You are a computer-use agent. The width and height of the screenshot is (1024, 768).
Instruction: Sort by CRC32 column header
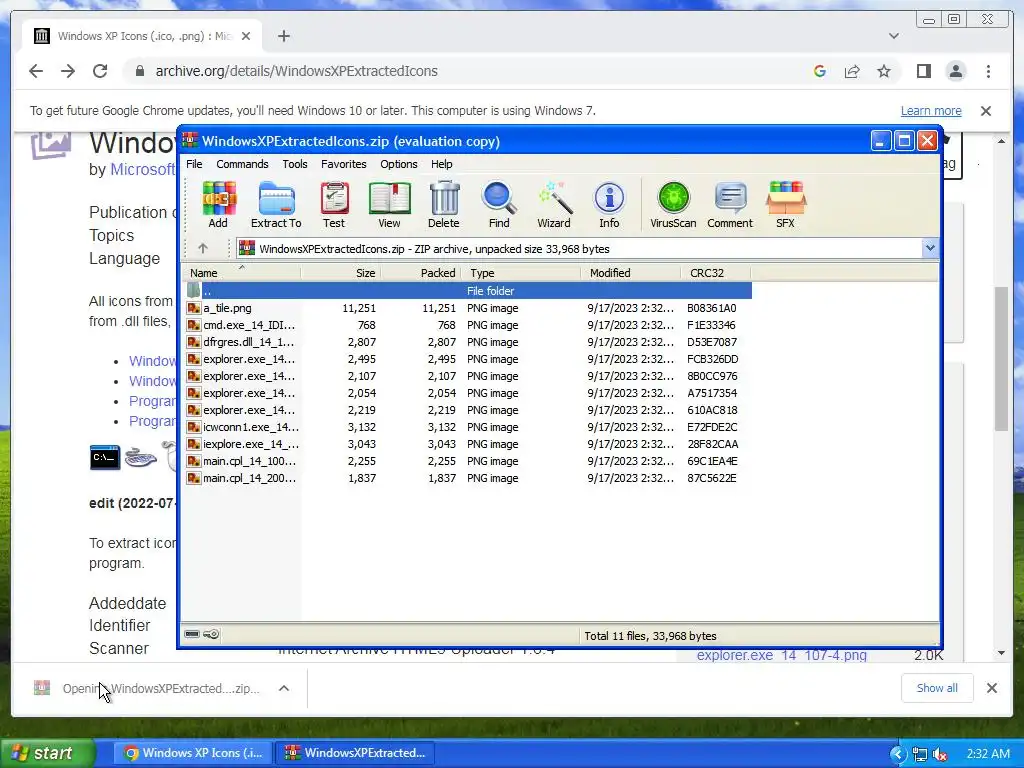coord(716,273)
